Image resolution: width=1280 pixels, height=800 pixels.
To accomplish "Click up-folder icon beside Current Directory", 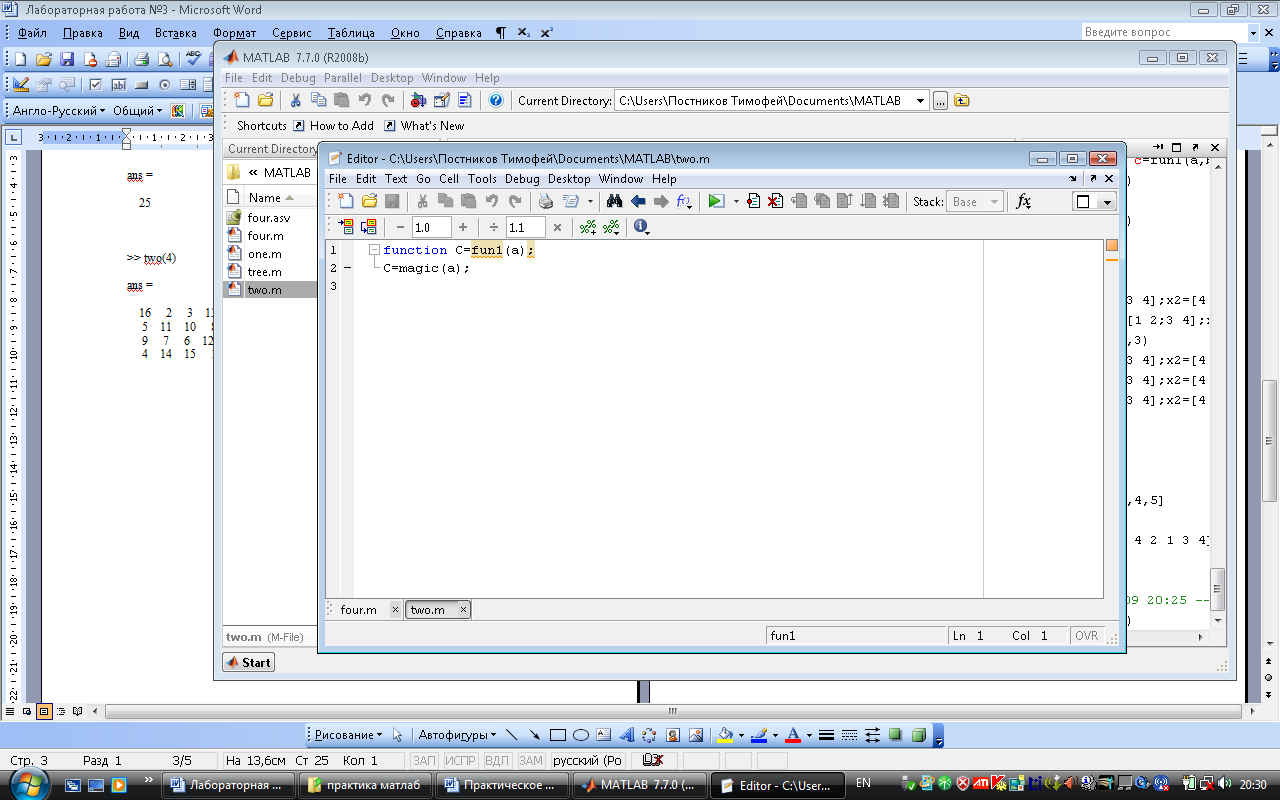I will [x=961, y=100].
